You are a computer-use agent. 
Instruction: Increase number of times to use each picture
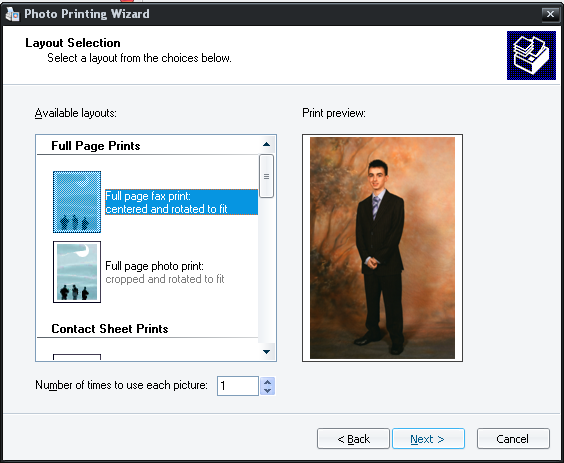[x=267, y=382]
